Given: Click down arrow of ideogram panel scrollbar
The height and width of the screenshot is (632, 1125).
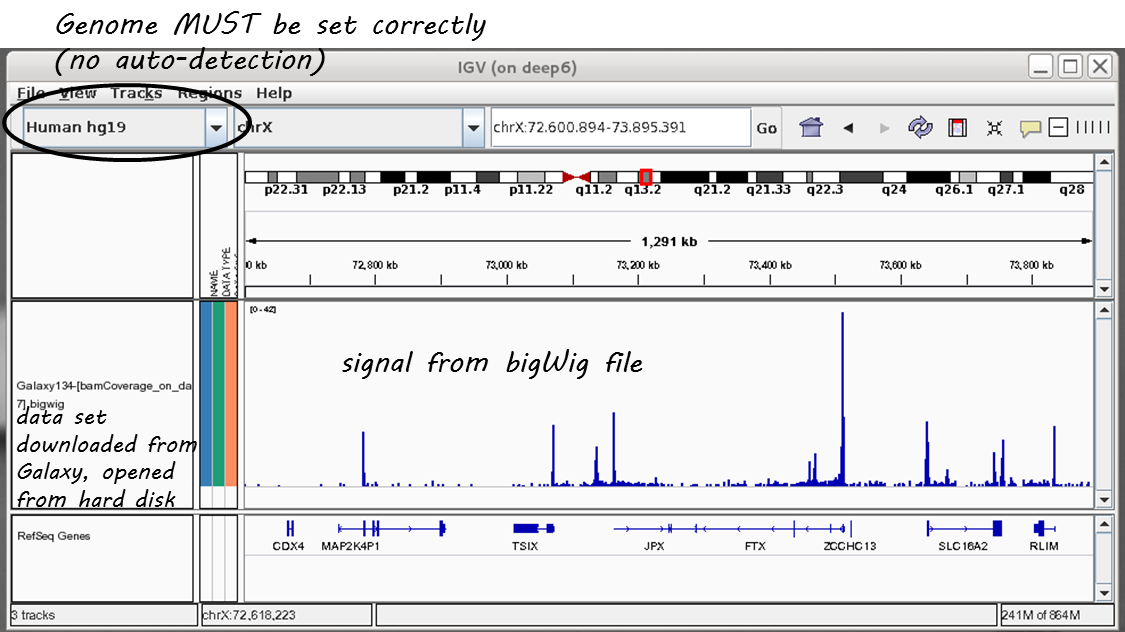Looking at the screenshot, I should pos(1104,289).
